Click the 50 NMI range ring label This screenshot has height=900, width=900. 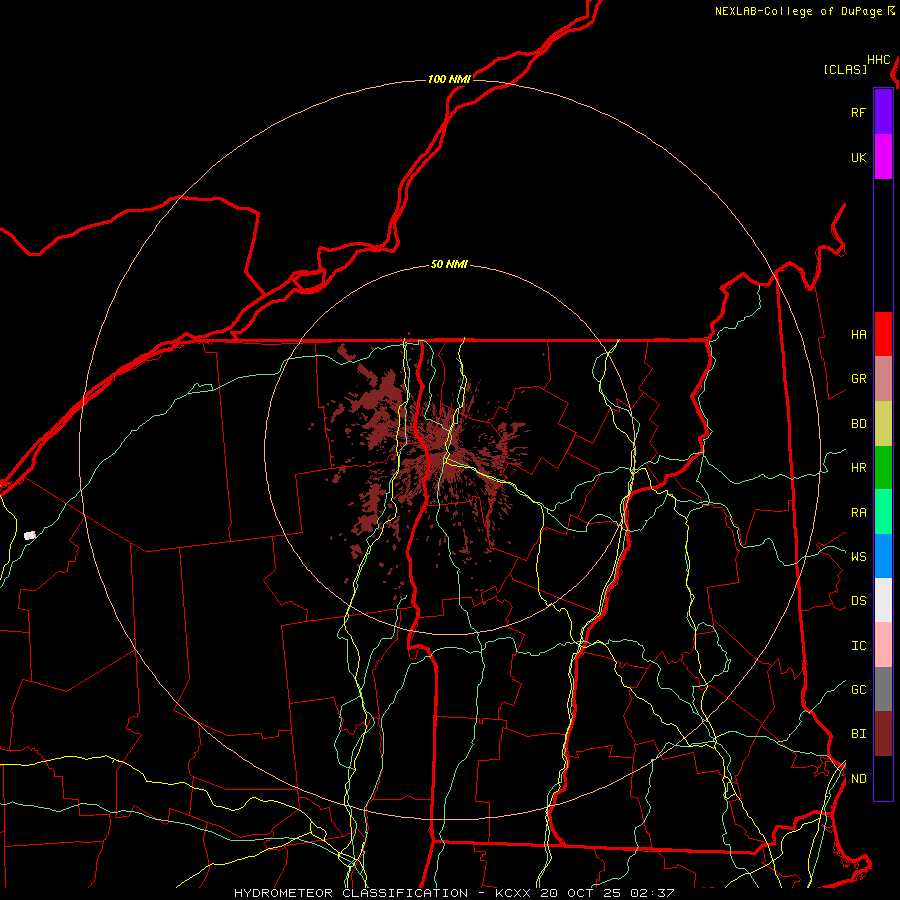449,265
